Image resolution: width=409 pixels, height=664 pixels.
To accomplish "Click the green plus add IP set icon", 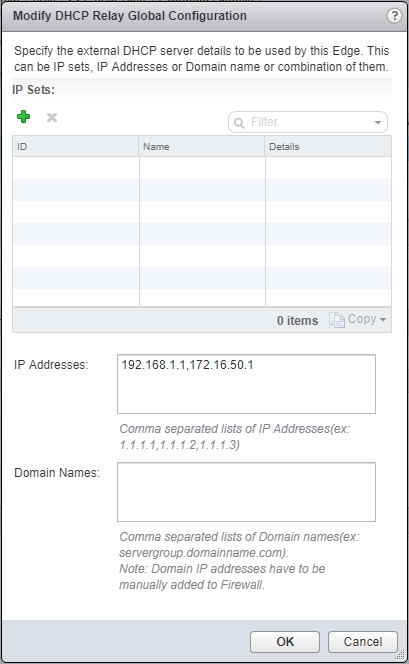I will [24, 116].
